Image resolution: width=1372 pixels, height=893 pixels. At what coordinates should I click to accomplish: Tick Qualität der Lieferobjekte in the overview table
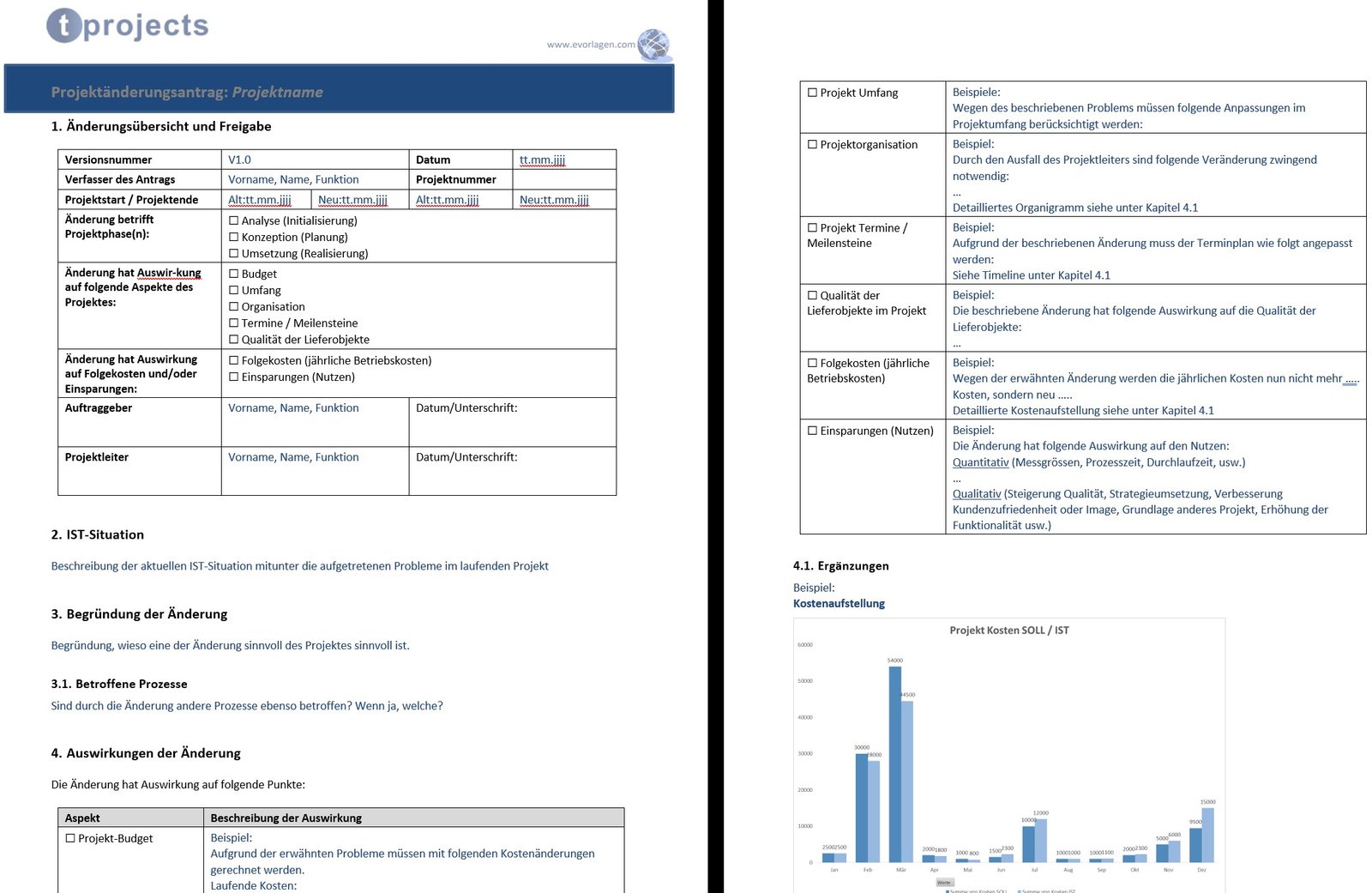pyautogui.click(x=233, y=339)
